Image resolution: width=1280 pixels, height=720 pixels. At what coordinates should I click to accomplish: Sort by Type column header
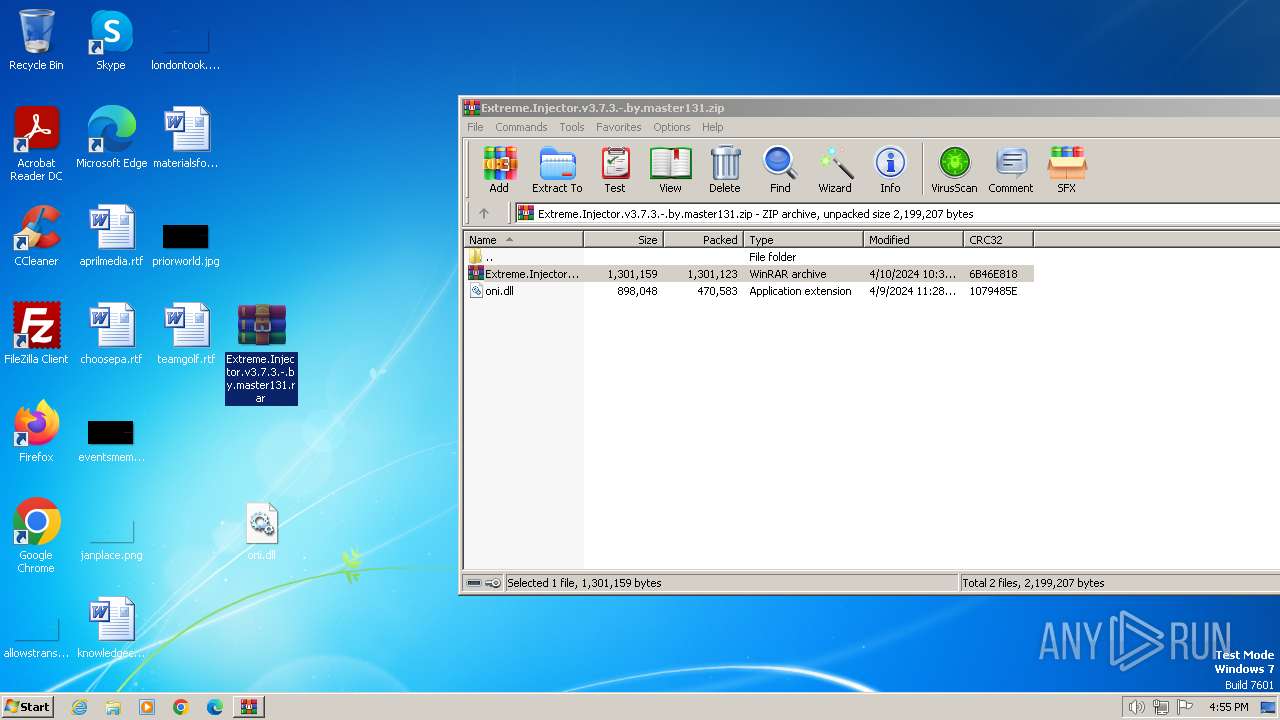804,239
